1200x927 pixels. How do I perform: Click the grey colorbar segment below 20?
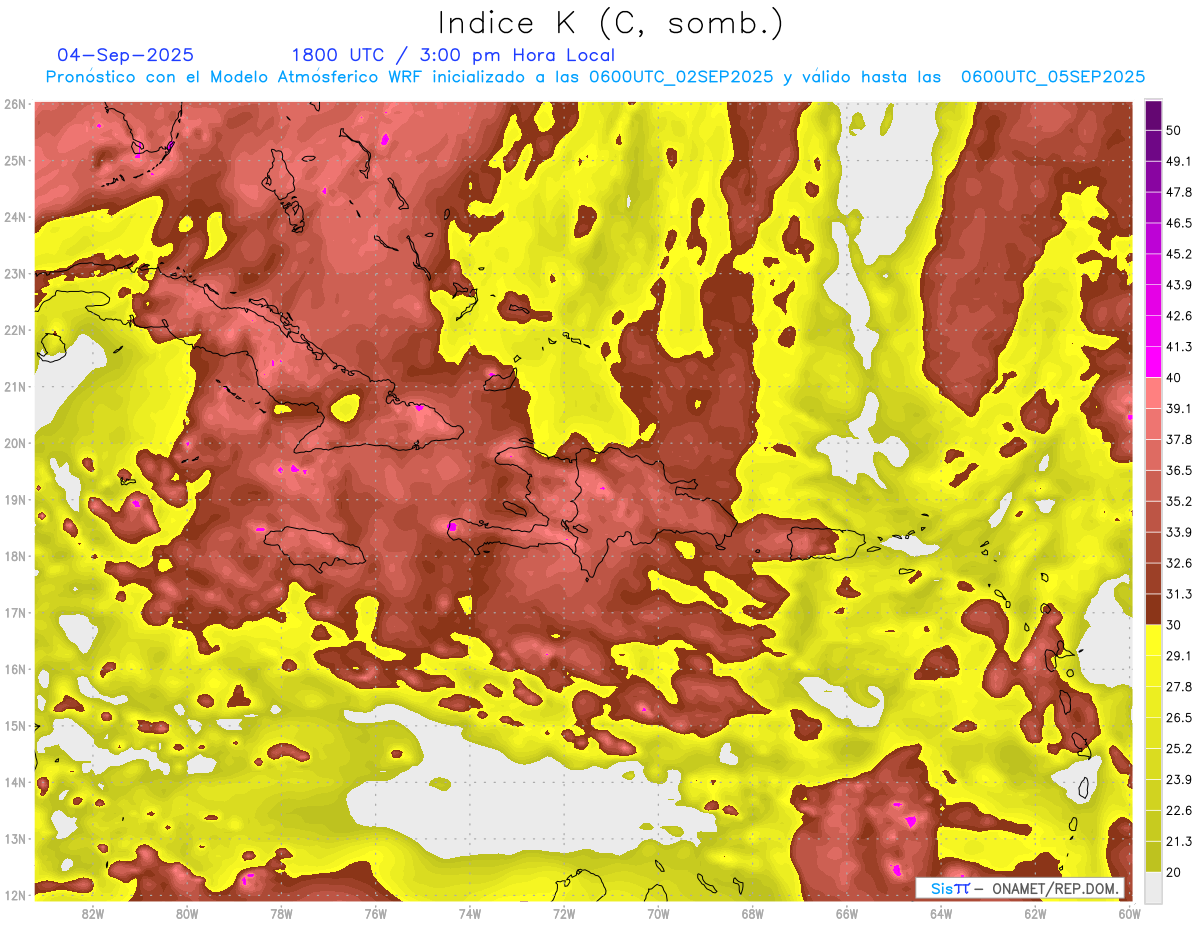click(x=1153, y=887)
